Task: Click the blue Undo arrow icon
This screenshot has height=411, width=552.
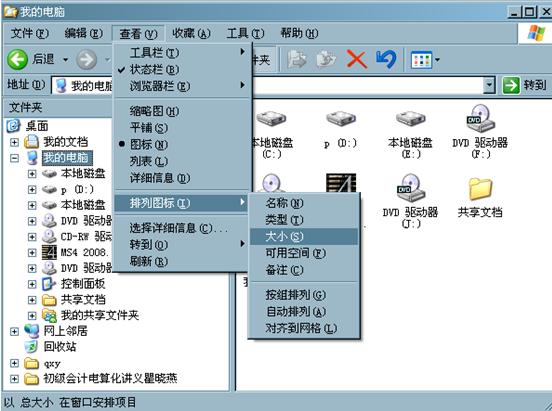Action: (386, 59)
